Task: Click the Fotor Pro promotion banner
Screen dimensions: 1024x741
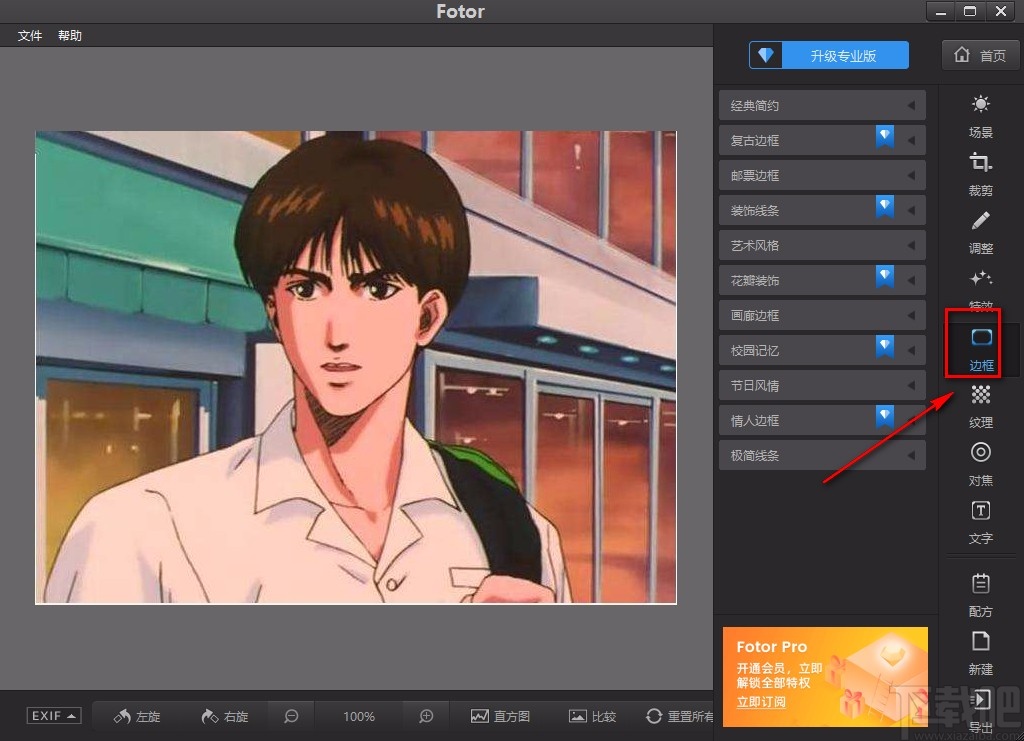Action: tap(825, 676)
